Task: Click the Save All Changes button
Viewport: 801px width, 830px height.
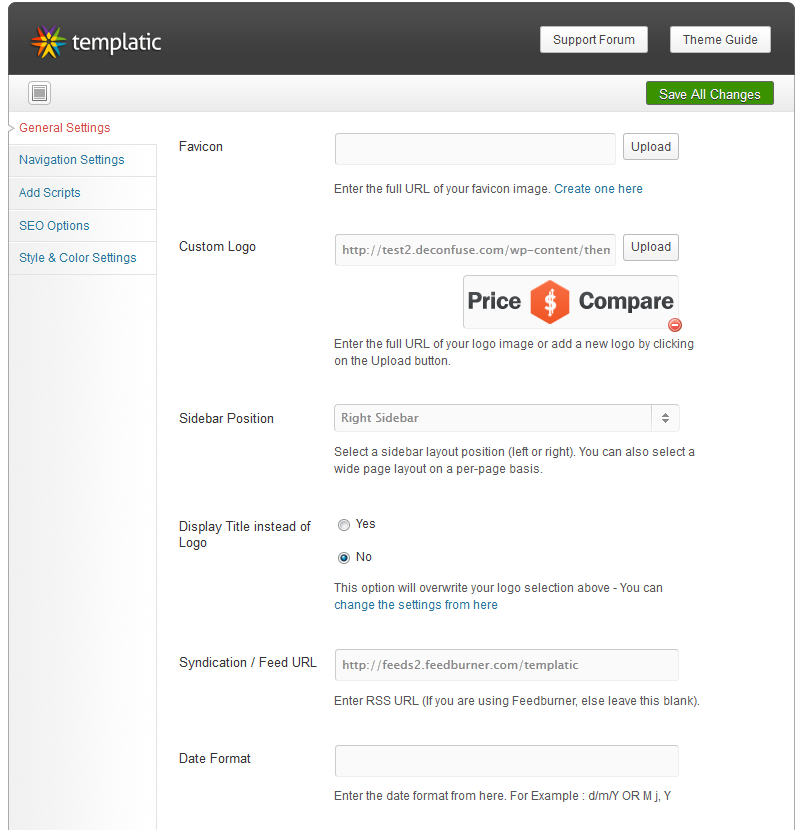Action: [x=709, y=94]
